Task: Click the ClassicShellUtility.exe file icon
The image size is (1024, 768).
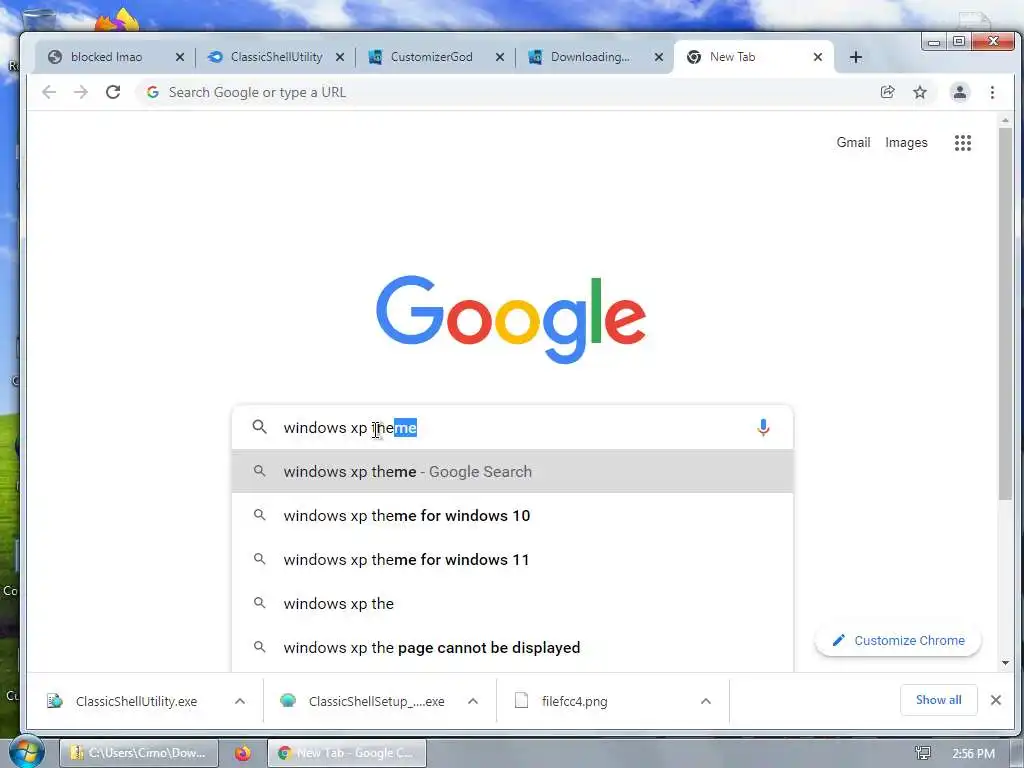Action: [x=55, y=701]
